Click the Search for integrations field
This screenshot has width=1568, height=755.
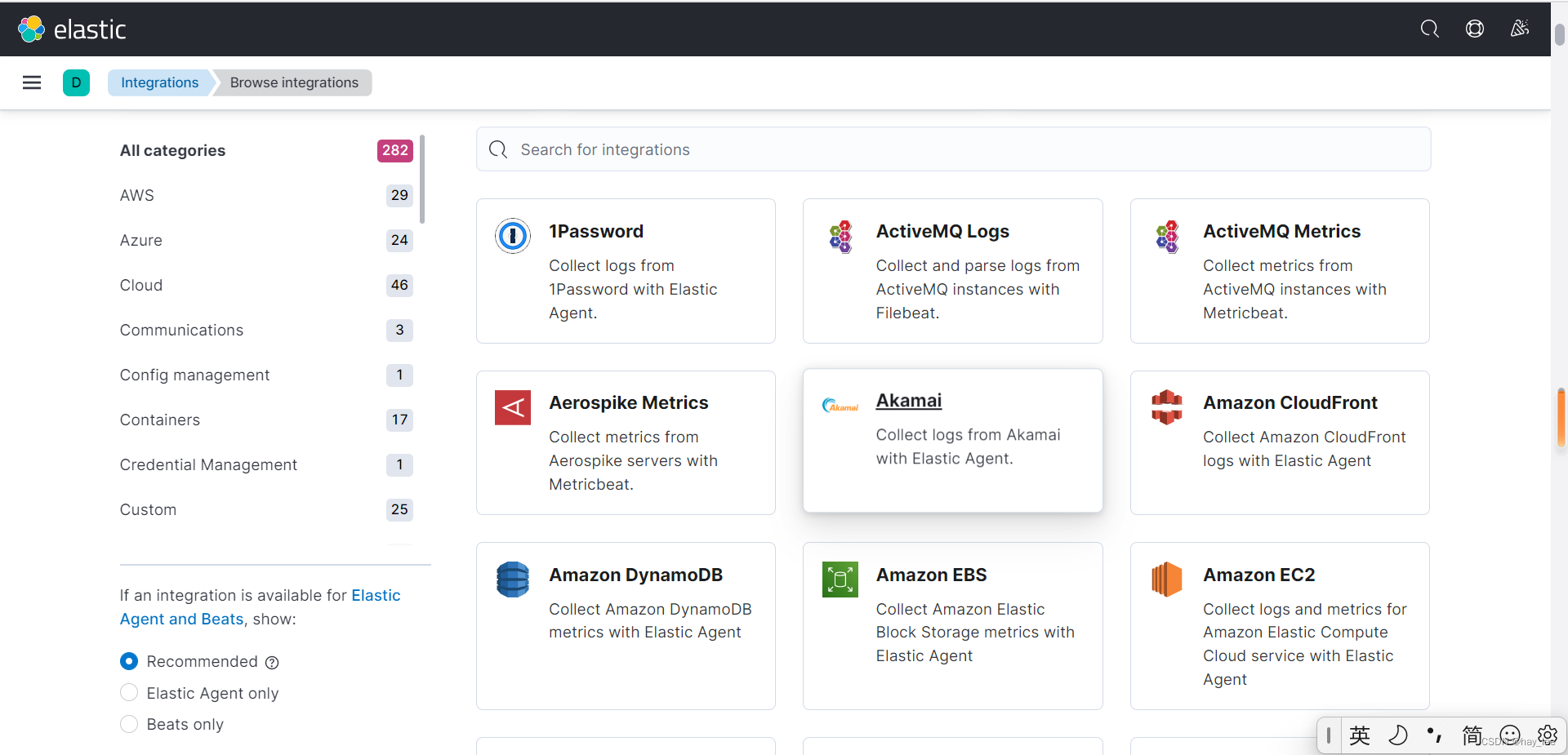click(953, 149)
